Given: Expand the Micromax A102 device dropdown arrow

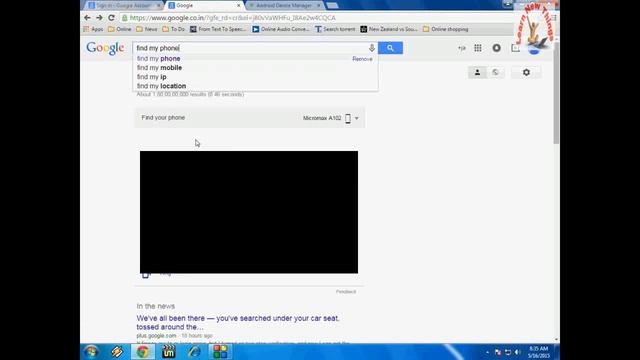Looking at the screenshot, I should coord(356,118).
